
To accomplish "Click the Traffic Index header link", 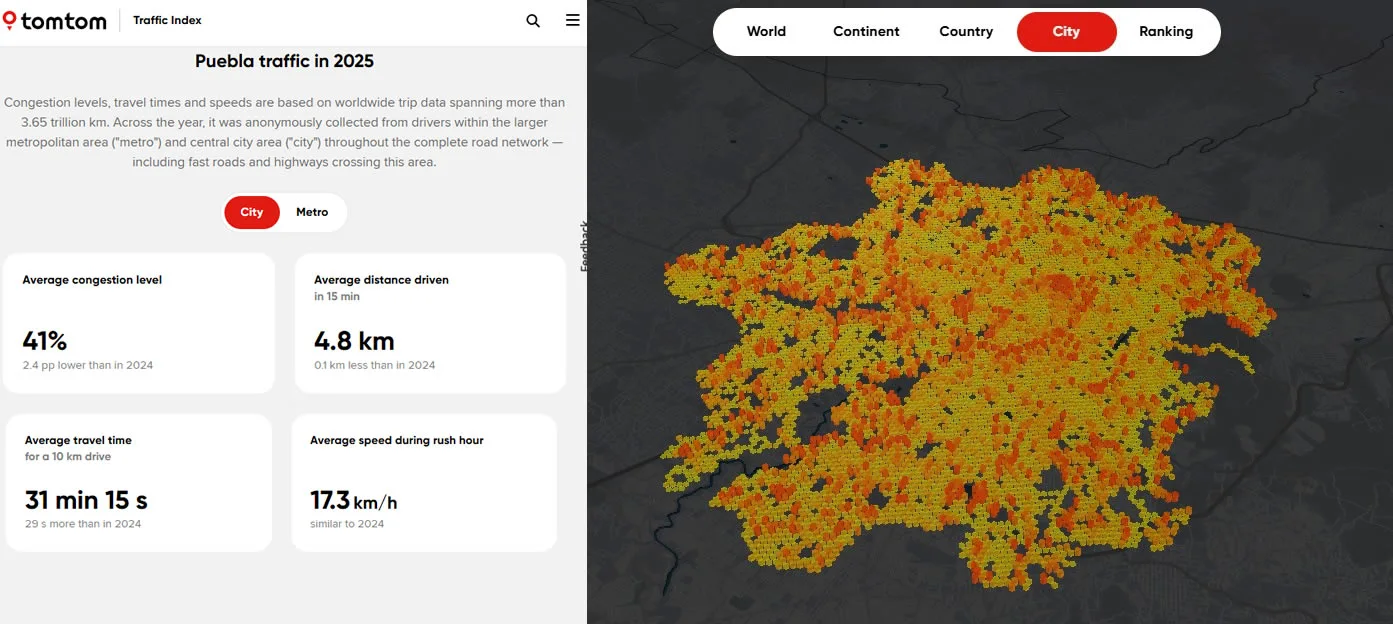I will tap(167, 20).
